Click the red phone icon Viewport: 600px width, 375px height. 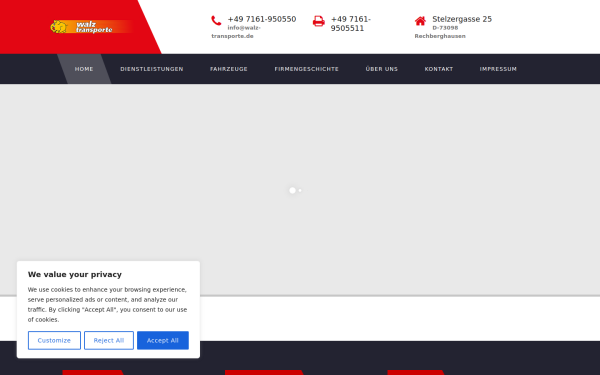pos(216,21)
